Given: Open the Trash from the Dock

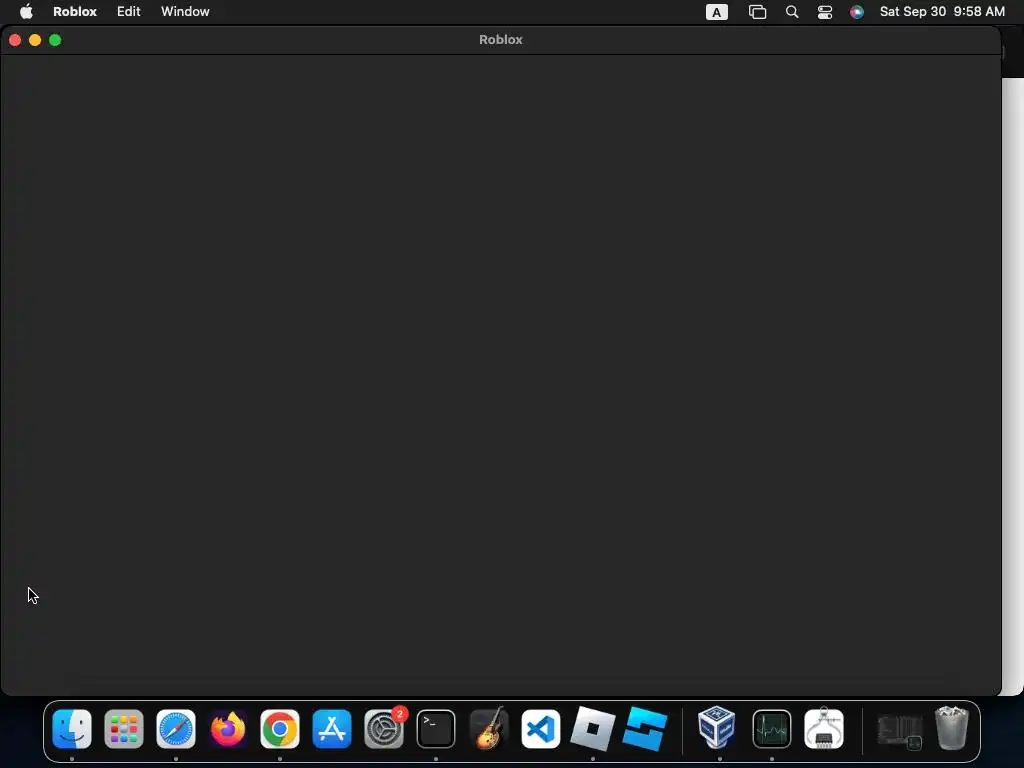Looking at the screenshot, I should coord(952,728).
